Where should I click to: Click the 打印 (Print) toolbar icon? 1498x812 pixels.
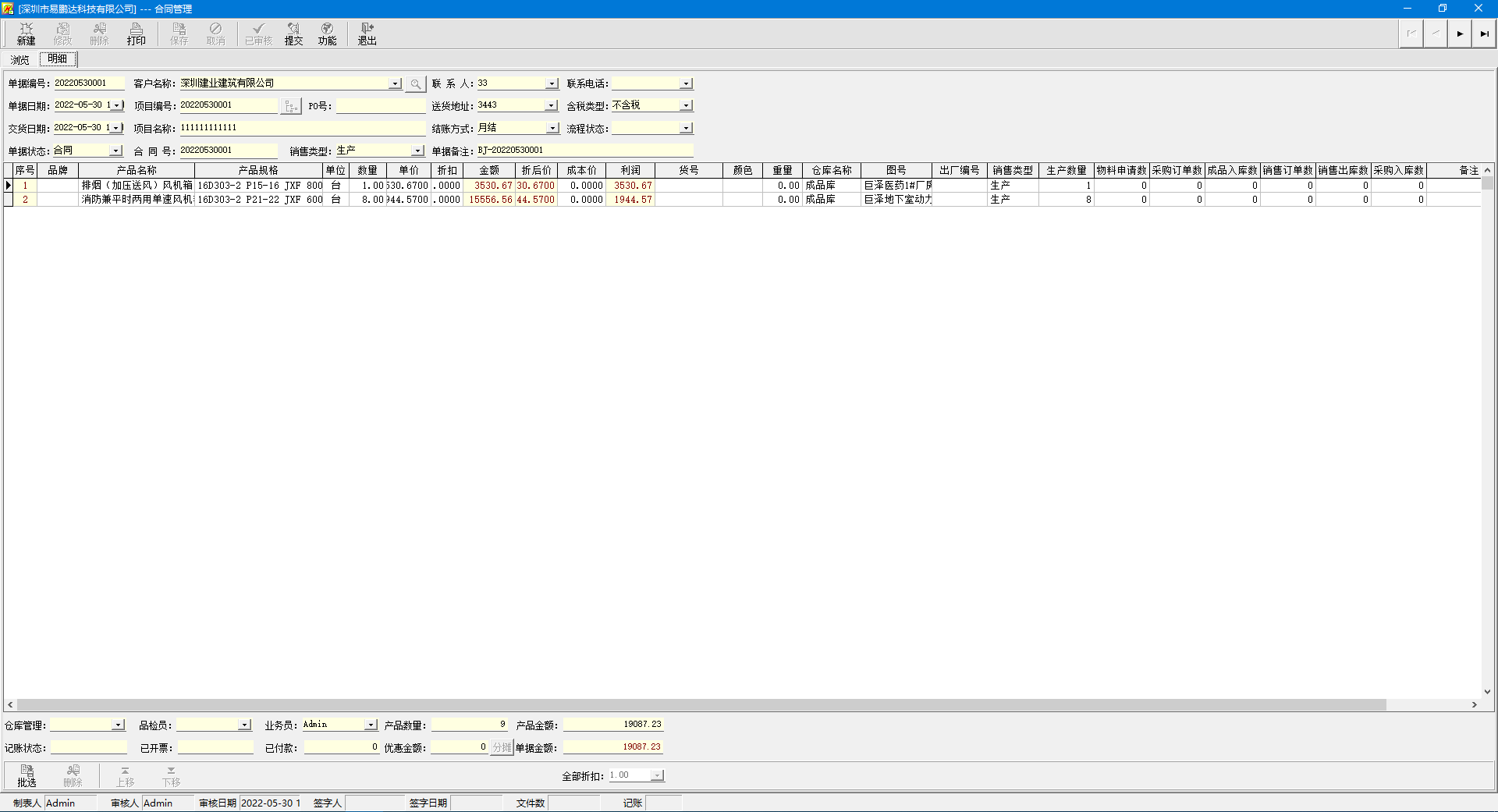[137, 34]
